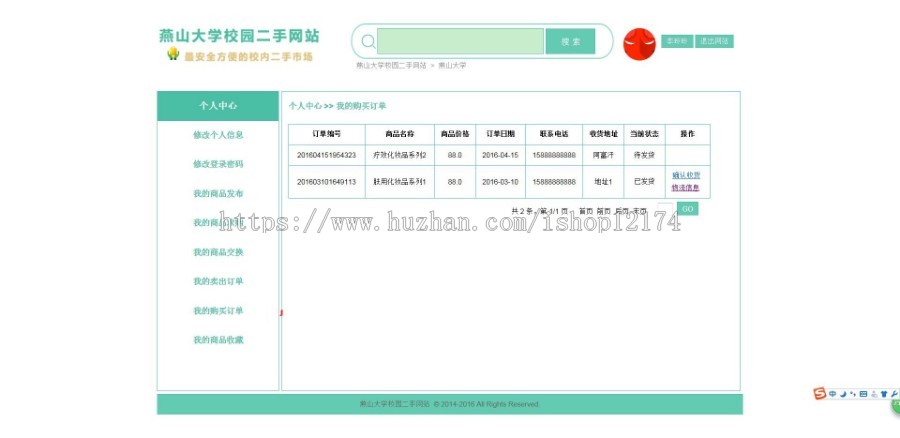This screenshot has height=438, width=900.
Task: Click the page number input beside GO
Action: point(665,209)
